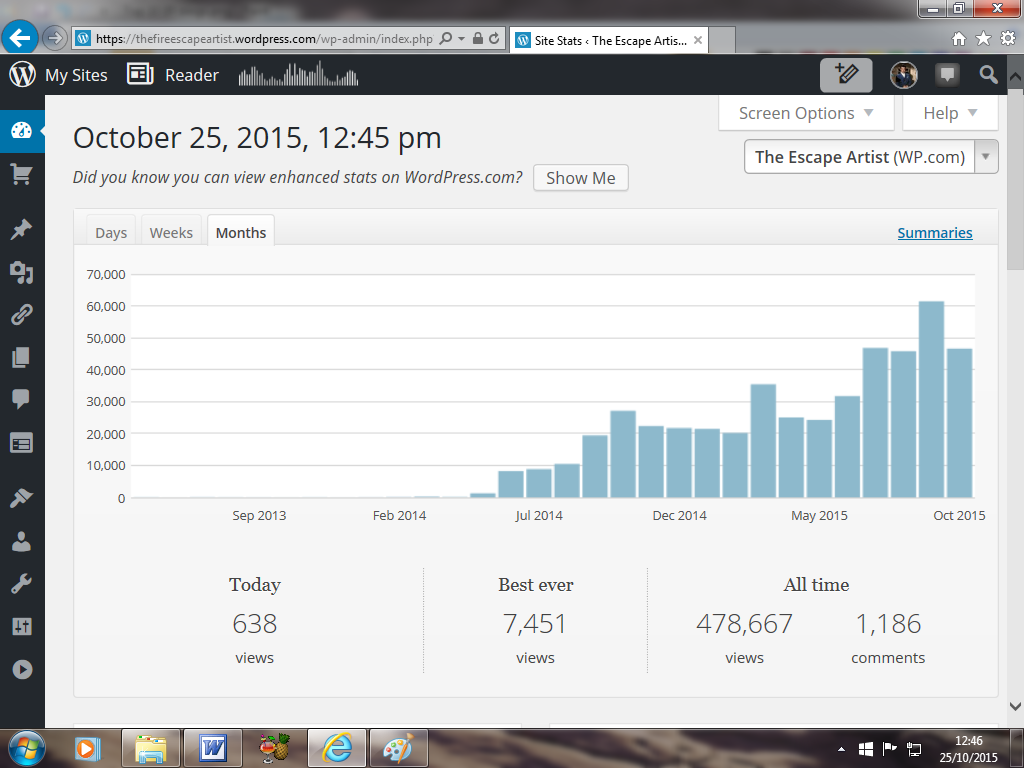This screenshot has height=768, width=1024.
Task: Expand the Screen Options panel
Action: pos(805,113)
